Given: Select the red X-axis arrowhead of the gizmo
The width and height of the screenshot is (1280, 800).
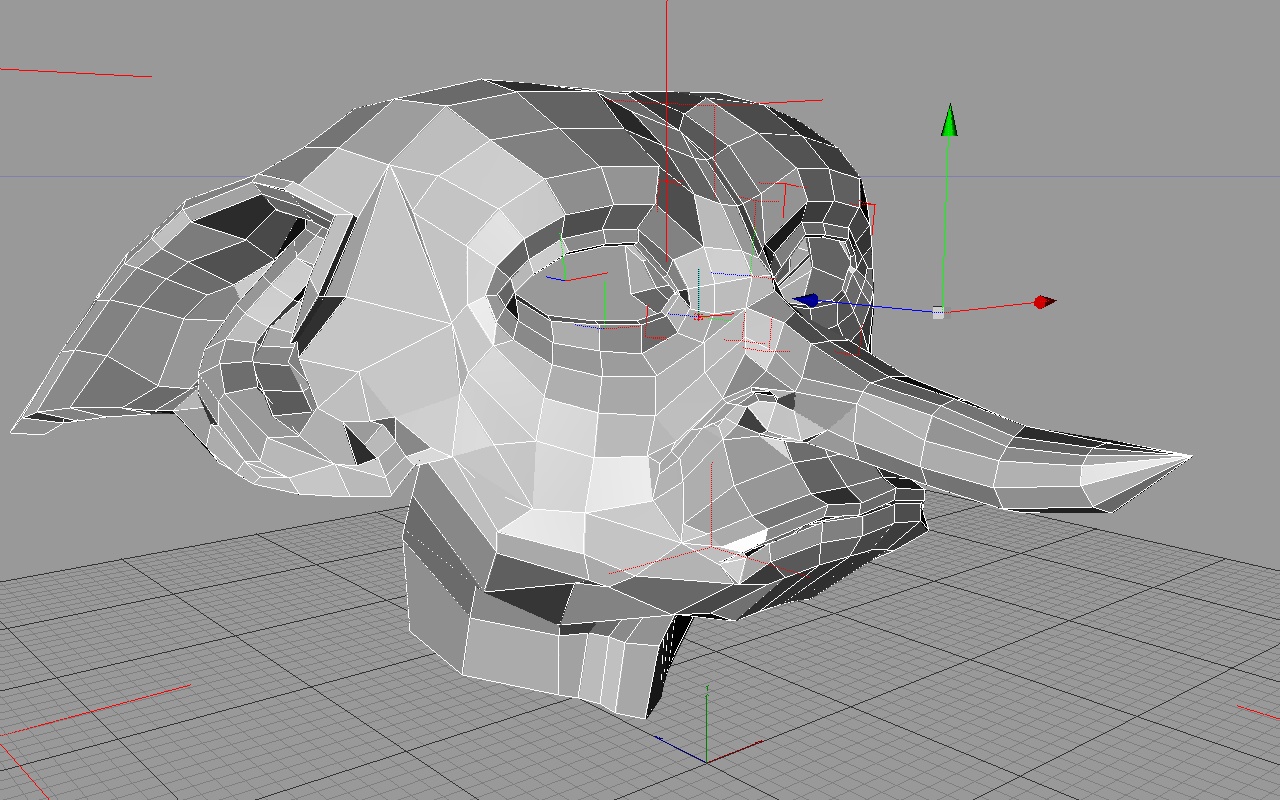Looking at the screenshot, I should coord(1045,302).
